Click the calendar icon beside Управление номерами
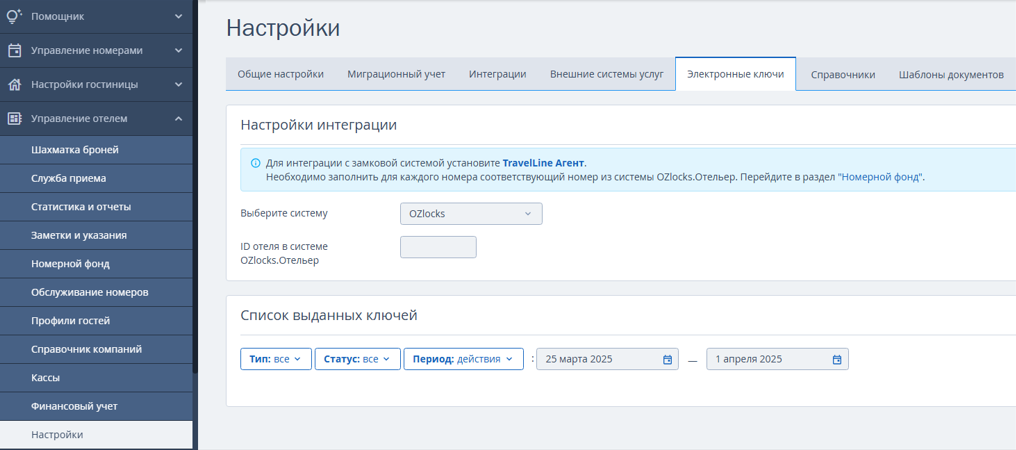The width and height of the screenshot is (1016, 450). point(14,51)
